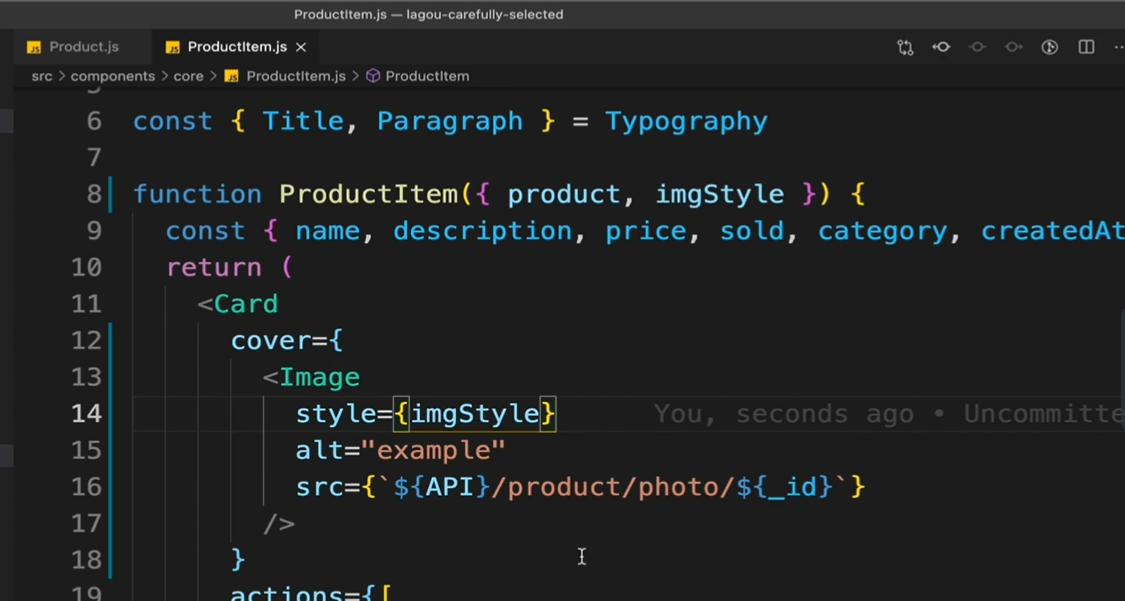Click the word Title on line 6
1125x601 pixels.
303,121
